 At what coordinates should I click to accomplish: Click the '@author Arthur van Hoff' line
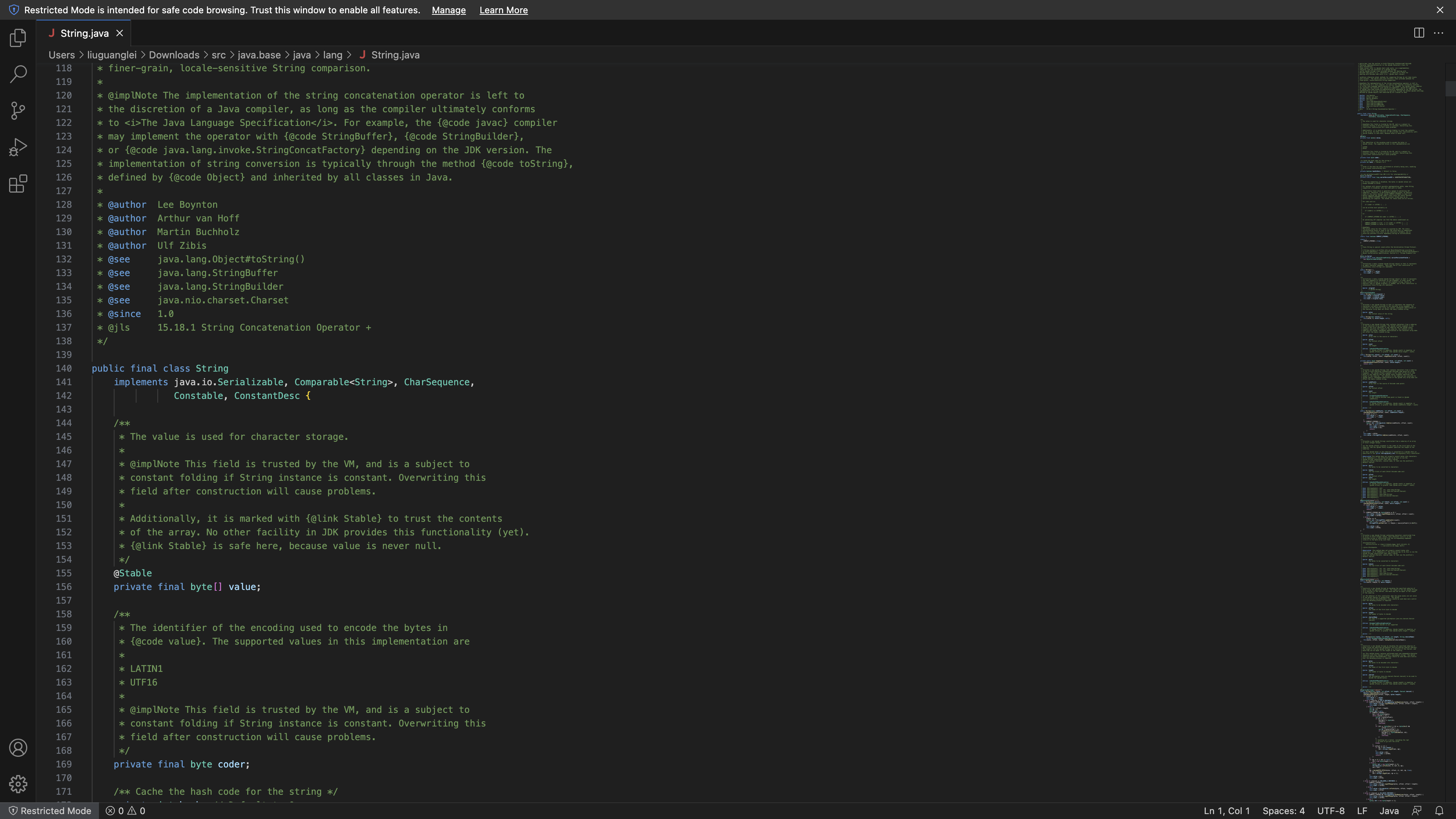click(168, 218)
